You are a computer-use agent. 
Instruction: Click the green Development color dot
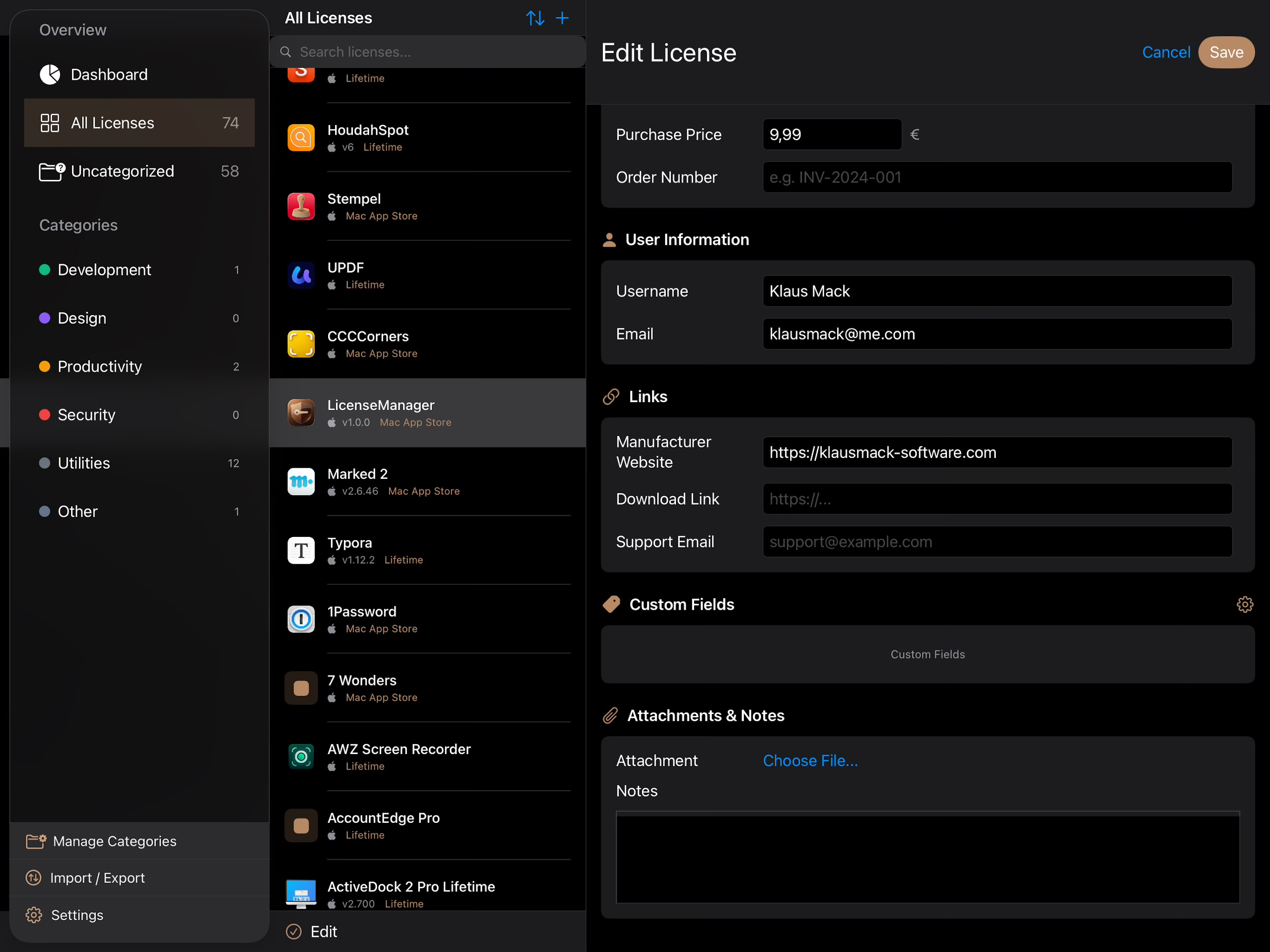tap(44, 270)
